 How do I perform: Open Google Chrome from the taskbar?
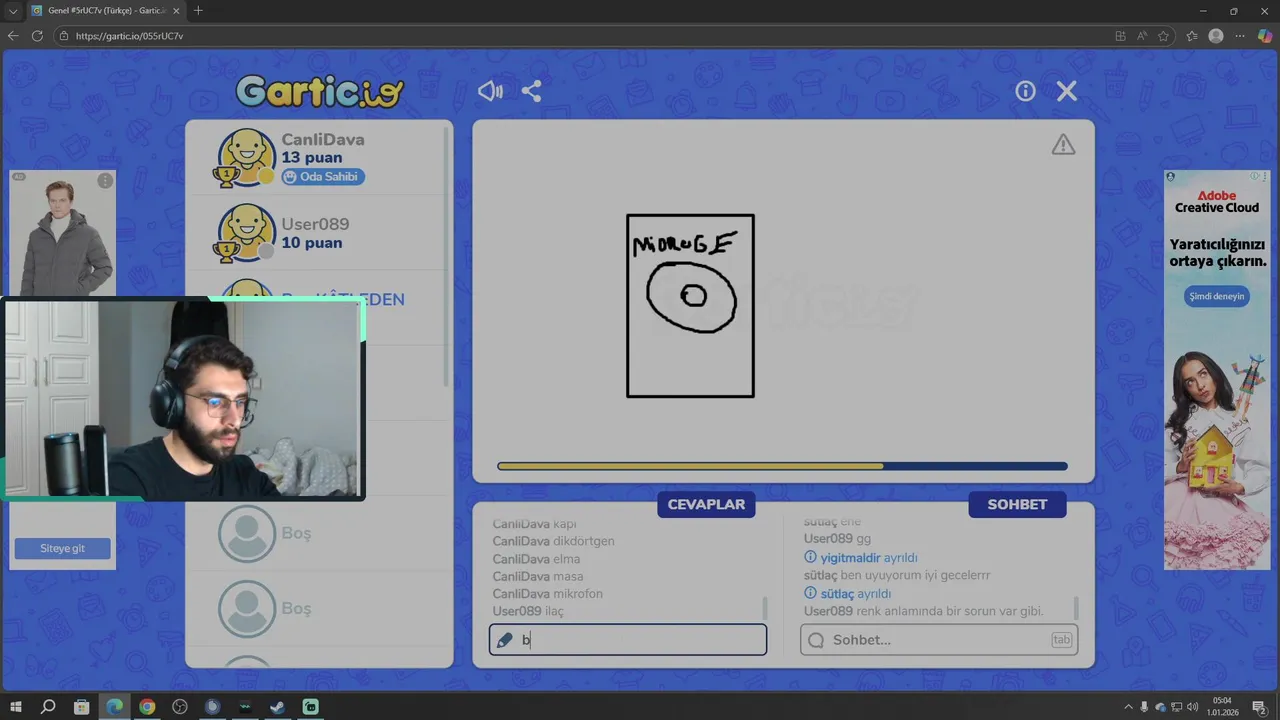(147, 707)
